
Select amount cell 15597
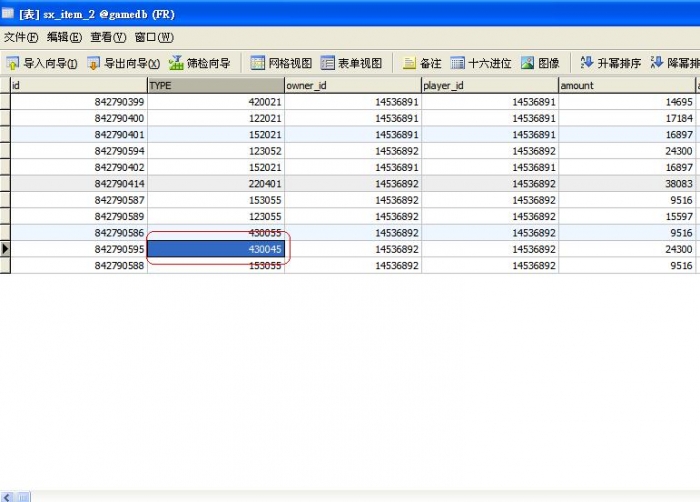click(x=627, y=217)
